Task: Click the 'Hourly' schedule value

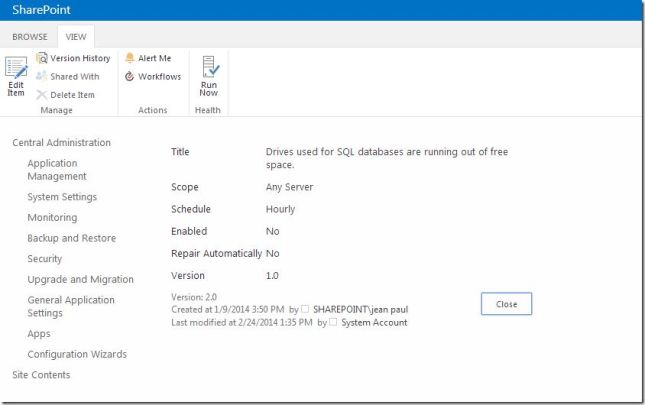Action: pyautogui.click(x=281, y=209)
